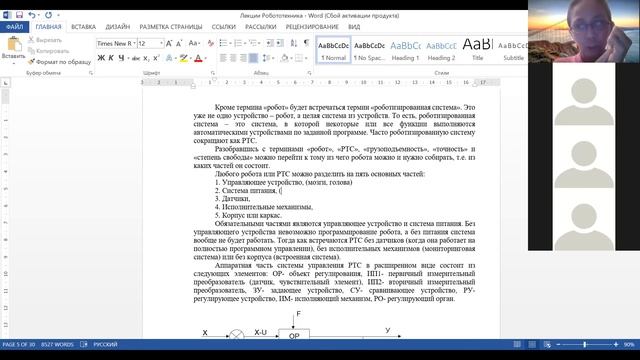Zoom in with the plus icon
The height and width of the screenshot is (360, 640).
tap(616, 344)
